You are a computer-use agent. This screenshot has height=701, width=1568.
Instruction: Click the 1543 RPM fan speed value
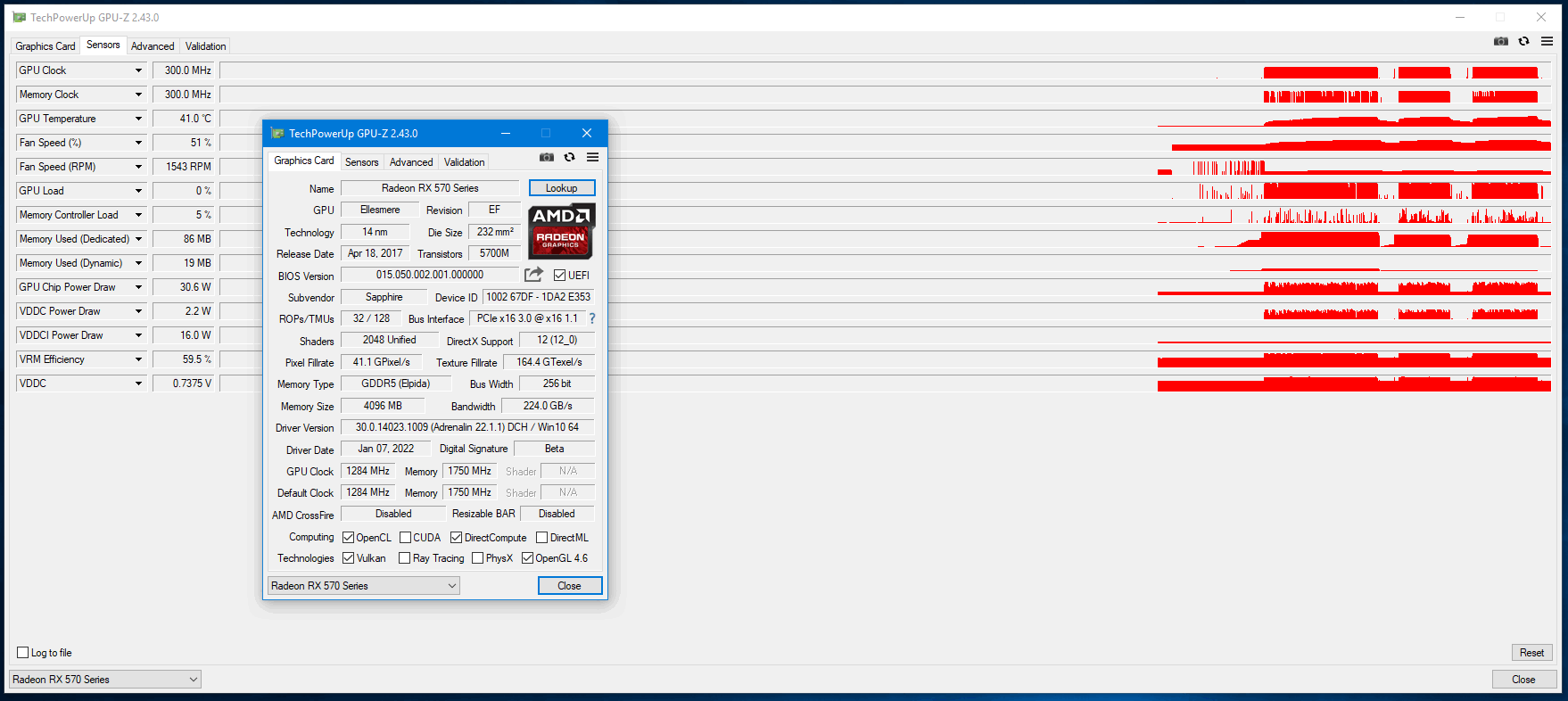(x=184, y=167)
